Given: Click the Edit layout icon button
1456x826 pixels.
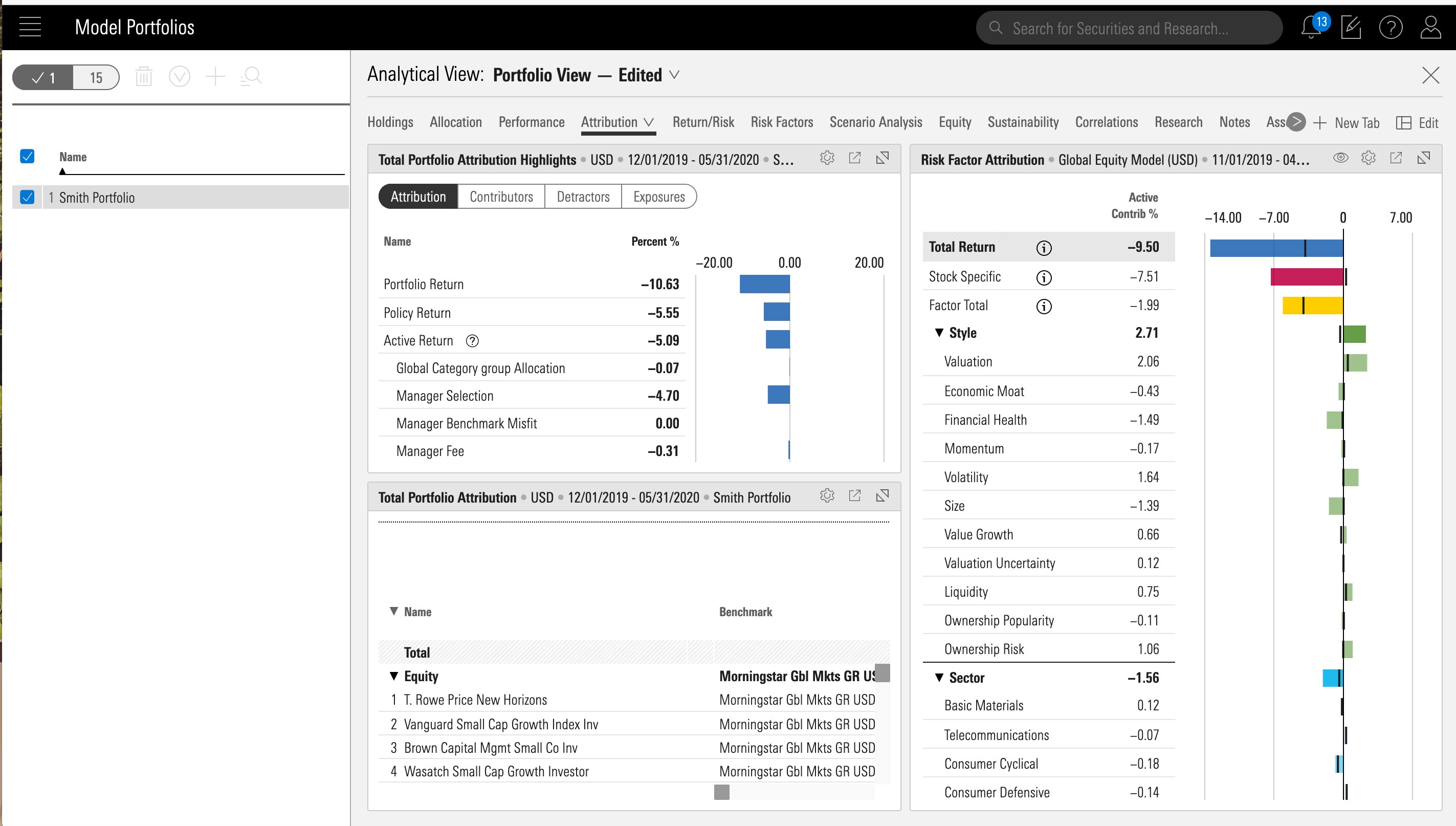Looking at the screenshot, I should click(x=1416, y=122).
